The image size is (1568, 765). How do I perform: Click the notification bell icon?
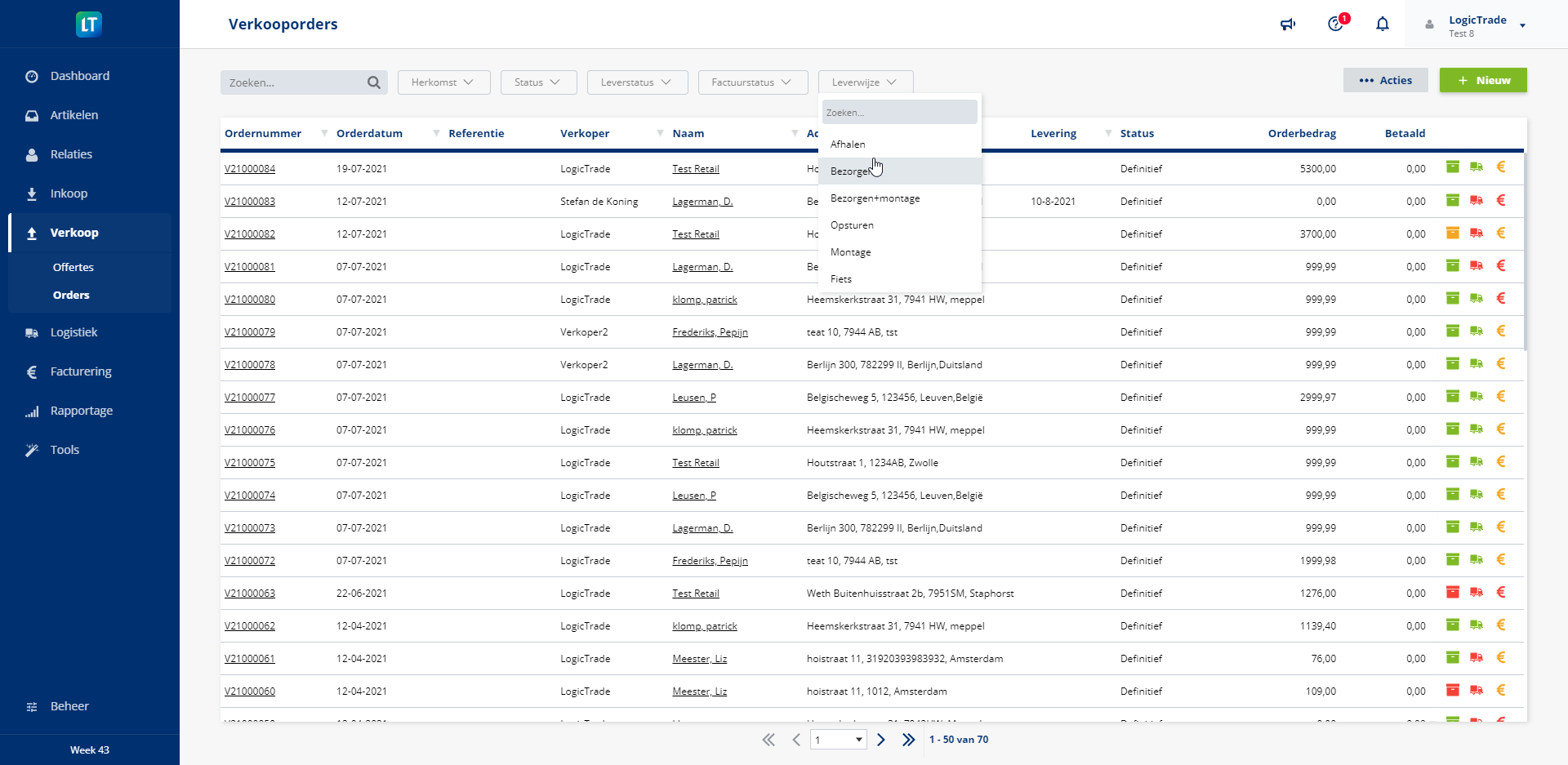(1382, 24)
